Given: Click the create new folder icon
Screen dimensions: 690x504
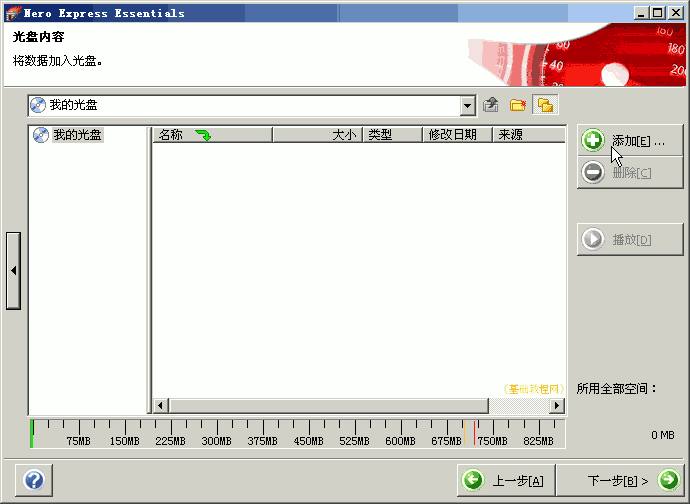Looking at the screenshot, I should (518, 105).
